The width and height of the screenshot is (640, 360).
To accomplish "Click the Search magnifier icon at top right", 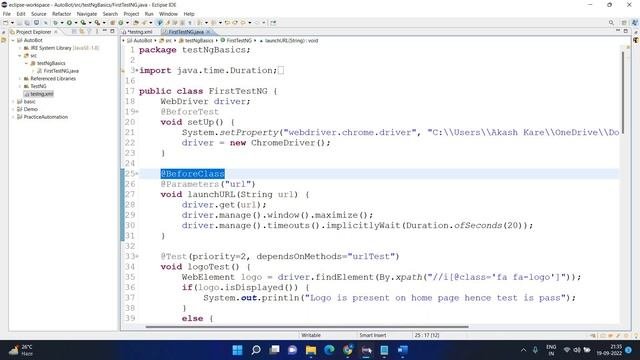I will [611, 22].
